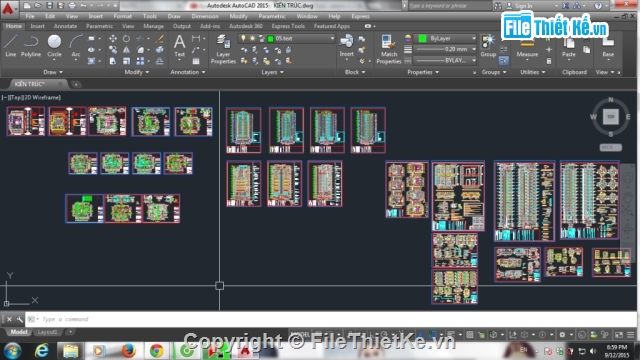Viewport: 640px width, 360px height.
Task: Toggle layer lock icon for 05.text
Action: click(261, 38)
